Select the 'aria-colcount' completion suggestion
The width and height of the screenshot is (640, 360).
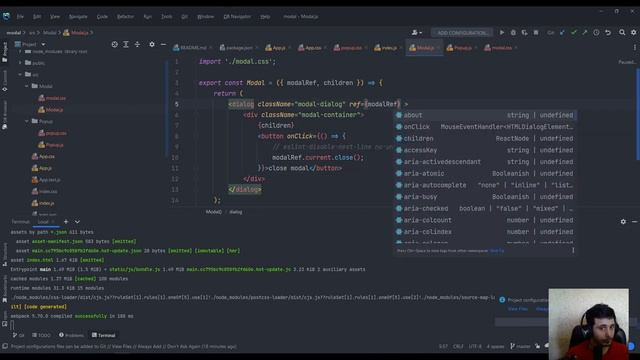[485, 220]
